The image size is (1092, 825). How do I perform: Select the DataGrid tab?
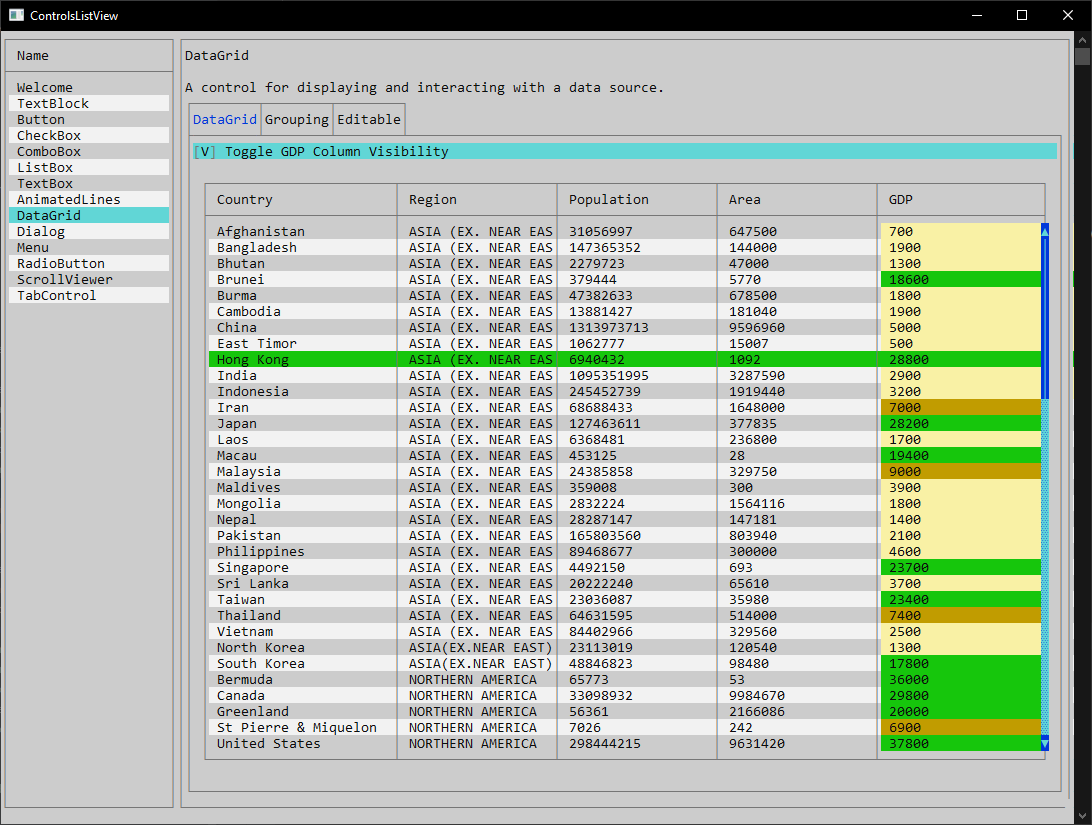pos(225,119)
